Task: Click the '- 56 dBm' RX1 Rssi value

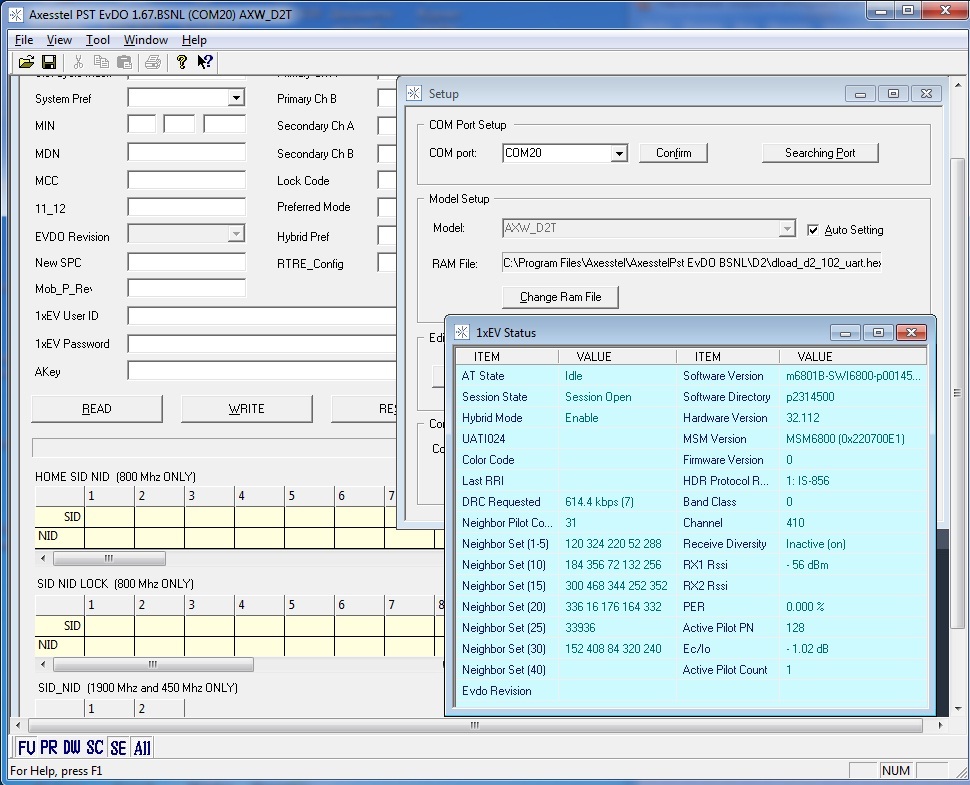Action: pyautogui.click(x=807, y=565)
